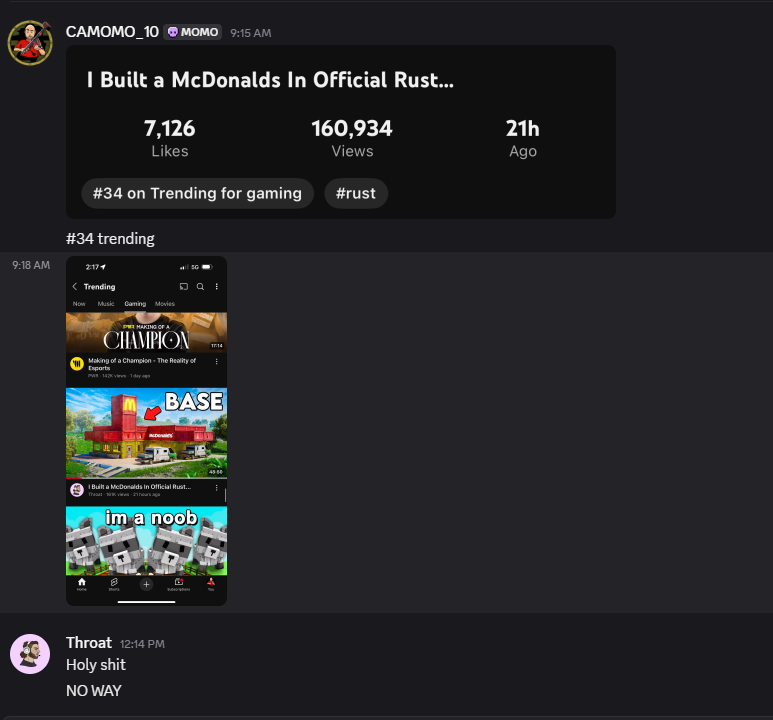
Task: Click the '21h' ago value
Action: (523, 128)
